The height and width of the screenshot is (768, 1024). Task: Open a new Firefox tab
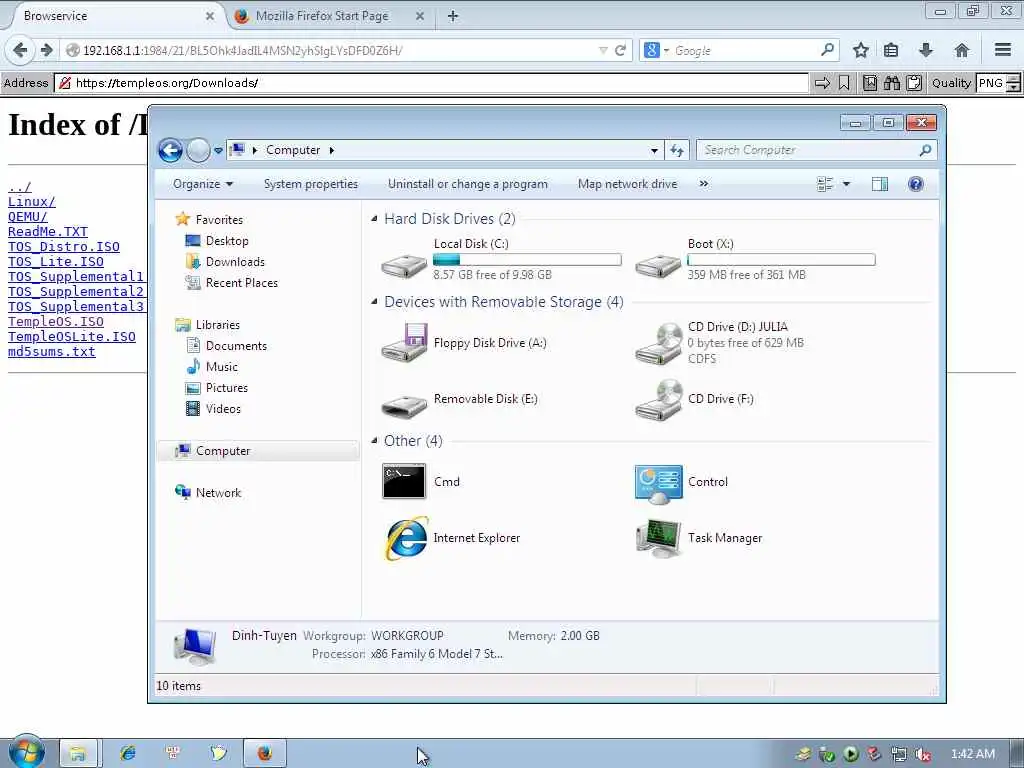point(453,16)
